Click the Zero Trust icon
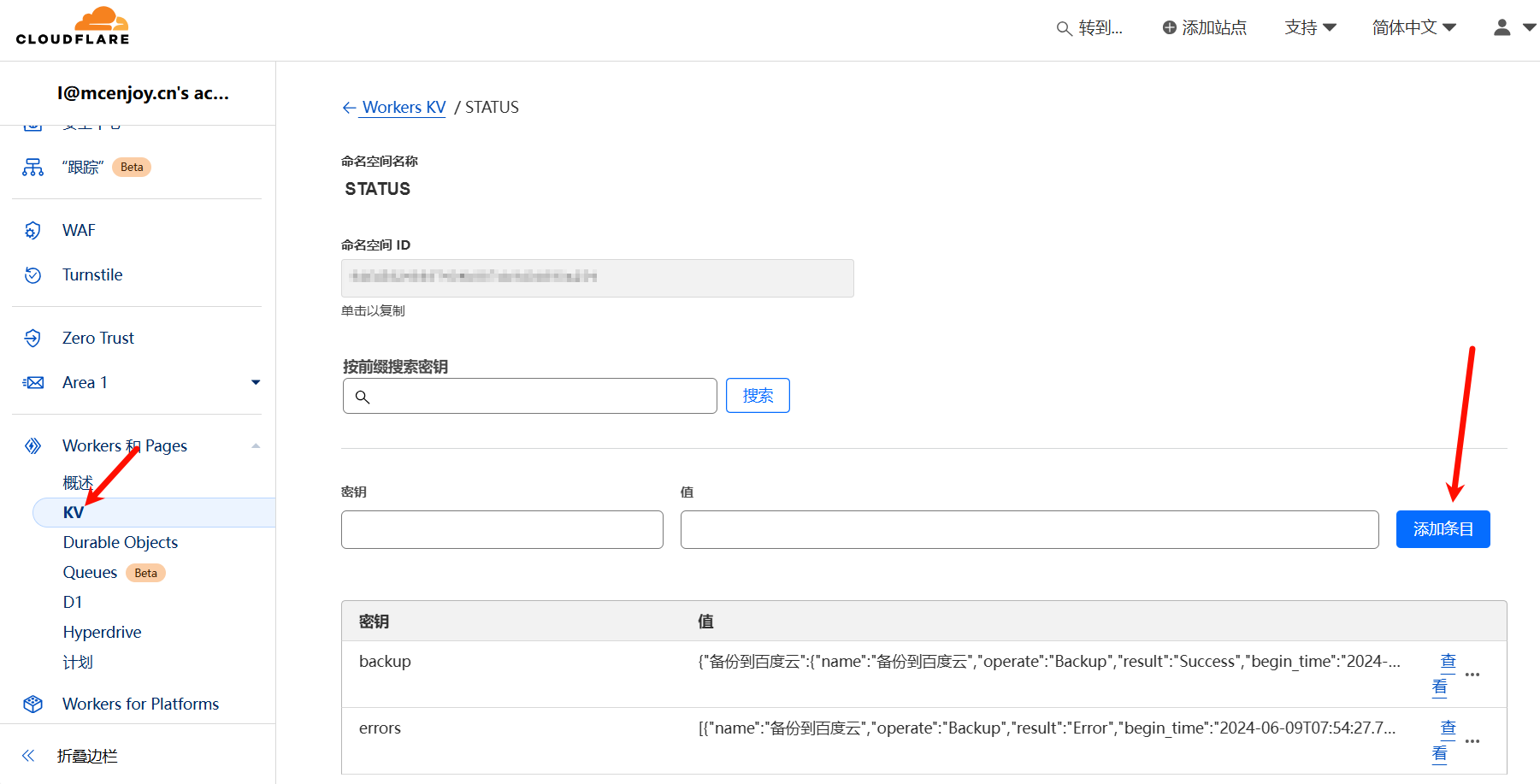The image size is (1540, 784). (32, 339)
